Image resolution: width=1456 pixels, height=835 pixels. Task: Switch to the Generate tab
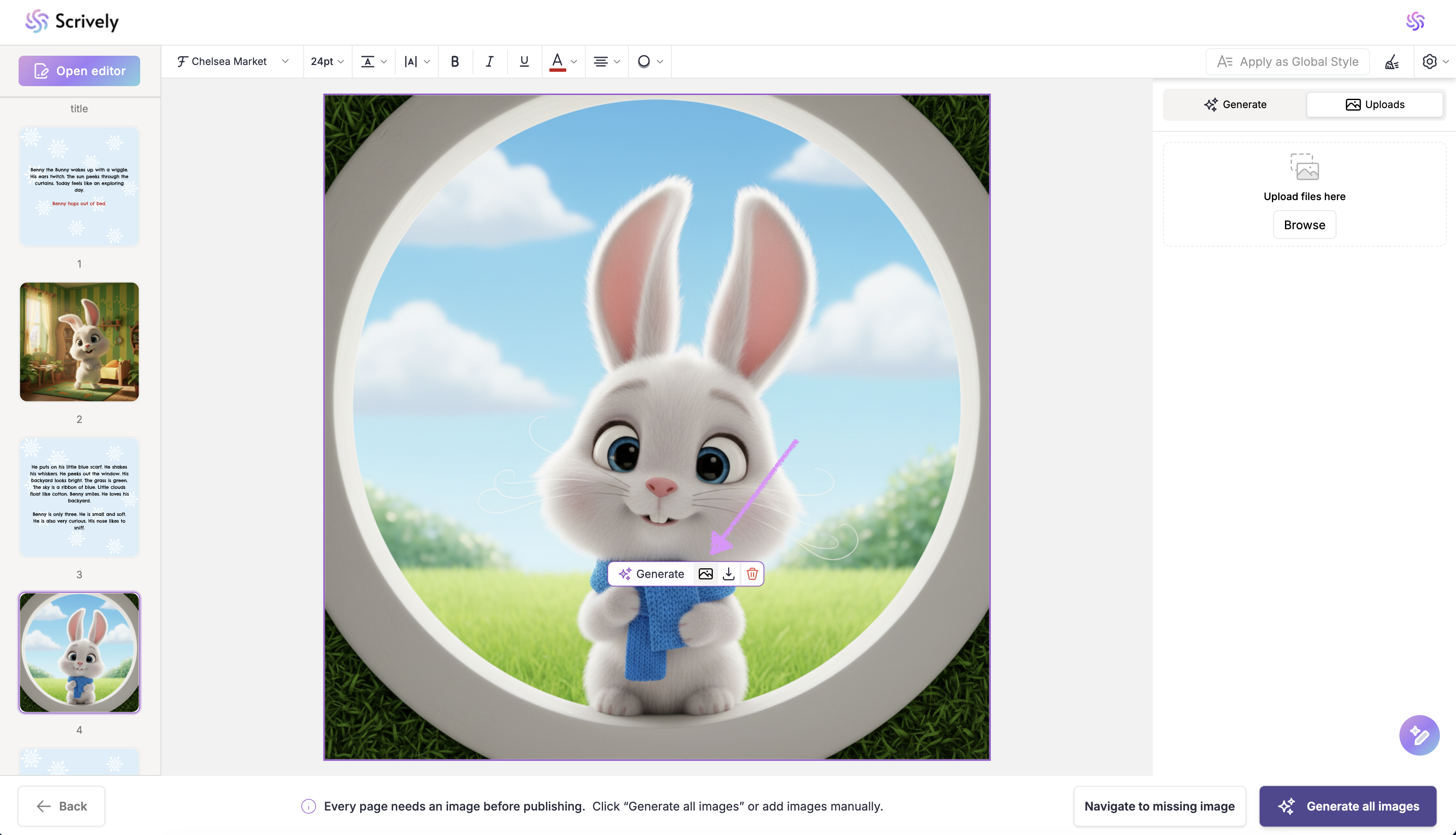click(1235, 104)
